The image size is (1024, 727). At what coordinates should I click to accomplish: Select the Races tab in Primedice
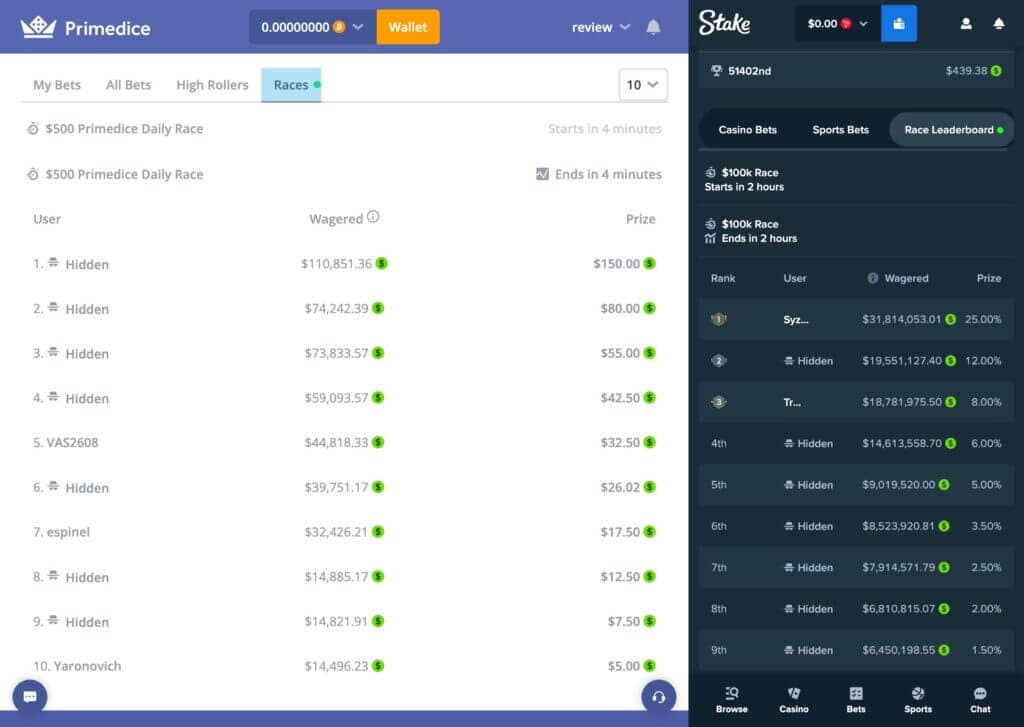point(291,85)
